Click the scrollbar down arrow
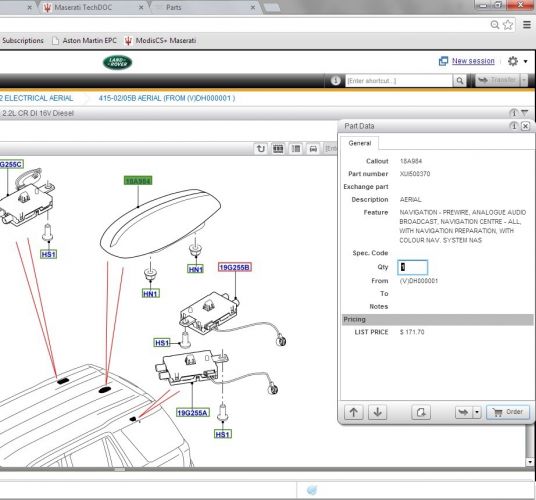Image resolution: width=536 pixels, height=500 pixels. point(530,462)
